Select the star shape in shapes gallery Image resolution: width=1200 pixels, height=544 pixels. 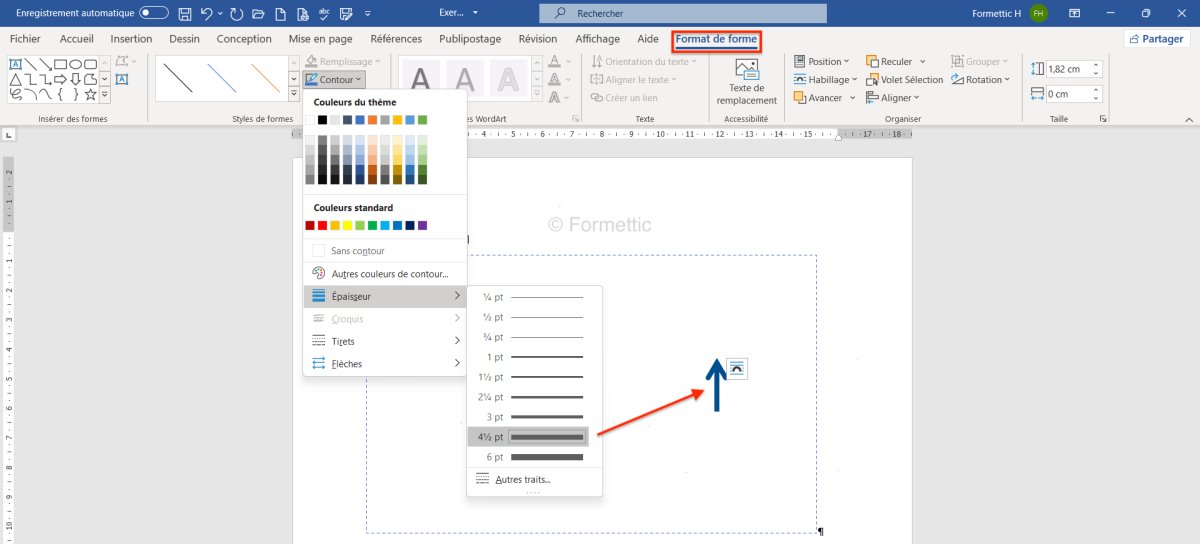pyautogui.click(x=90, y=95)
